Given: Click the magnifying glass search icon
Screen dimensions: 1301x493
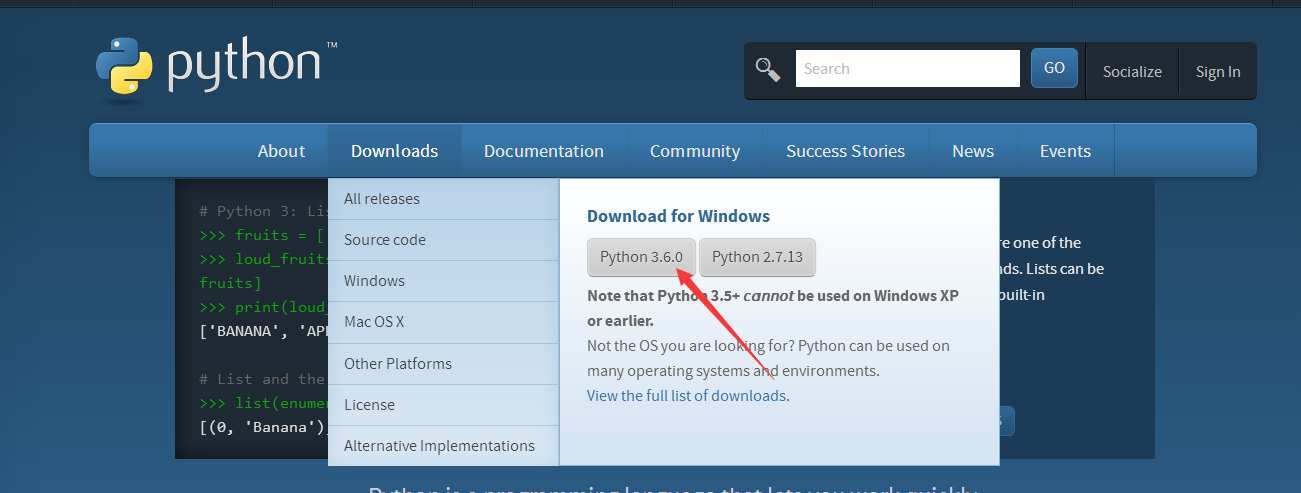Looking at the screenshot, I should 768,69.
